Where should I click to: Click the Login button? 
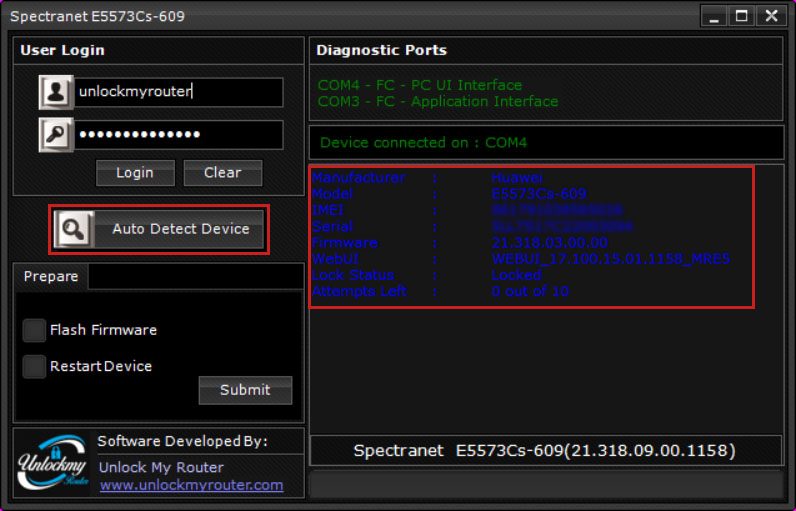(135, 173)
